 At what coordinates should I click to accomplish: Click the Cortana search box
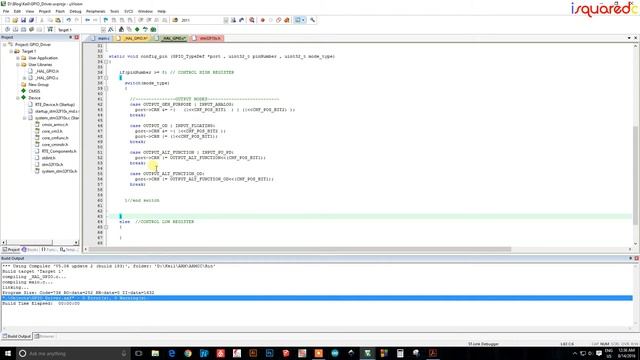coord(73,353)
